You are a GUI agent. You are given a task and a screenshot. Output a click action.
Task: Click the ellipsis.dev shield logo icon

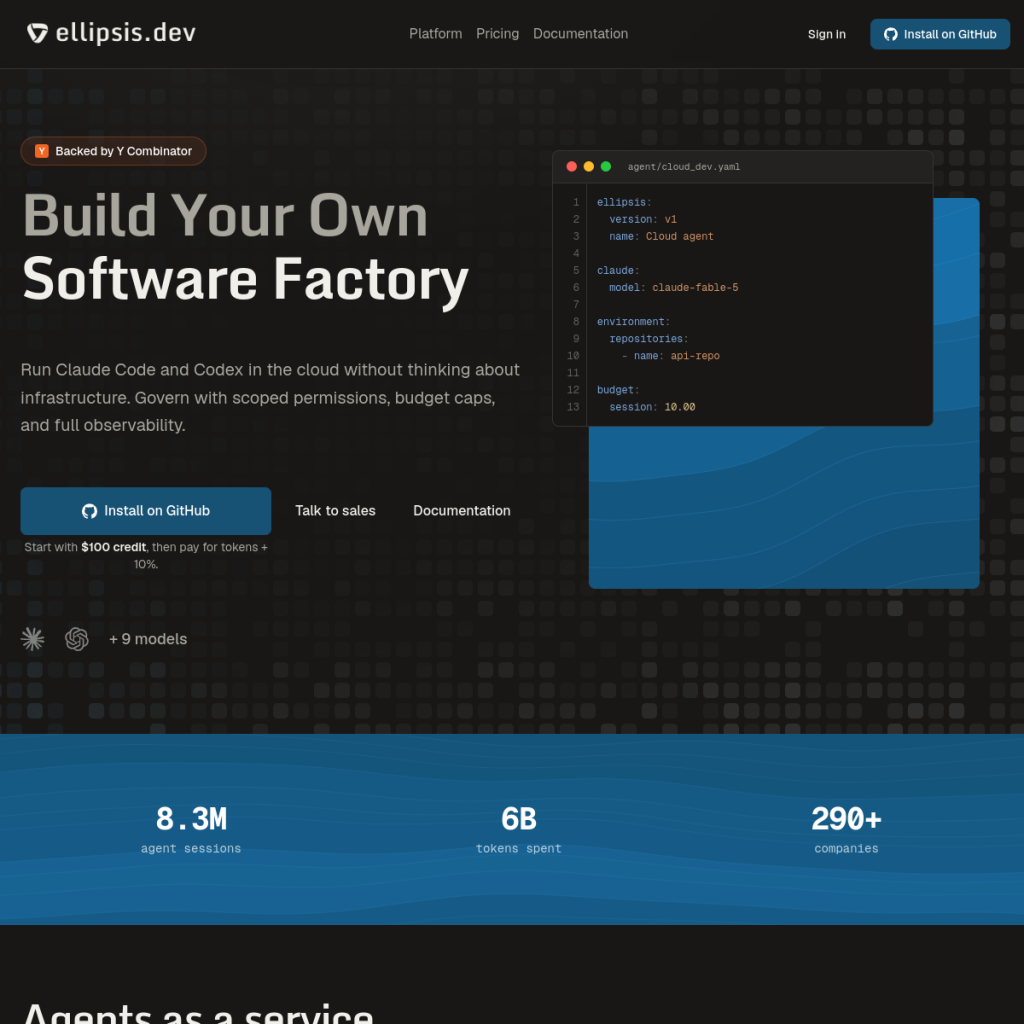[x=37, y=33]
